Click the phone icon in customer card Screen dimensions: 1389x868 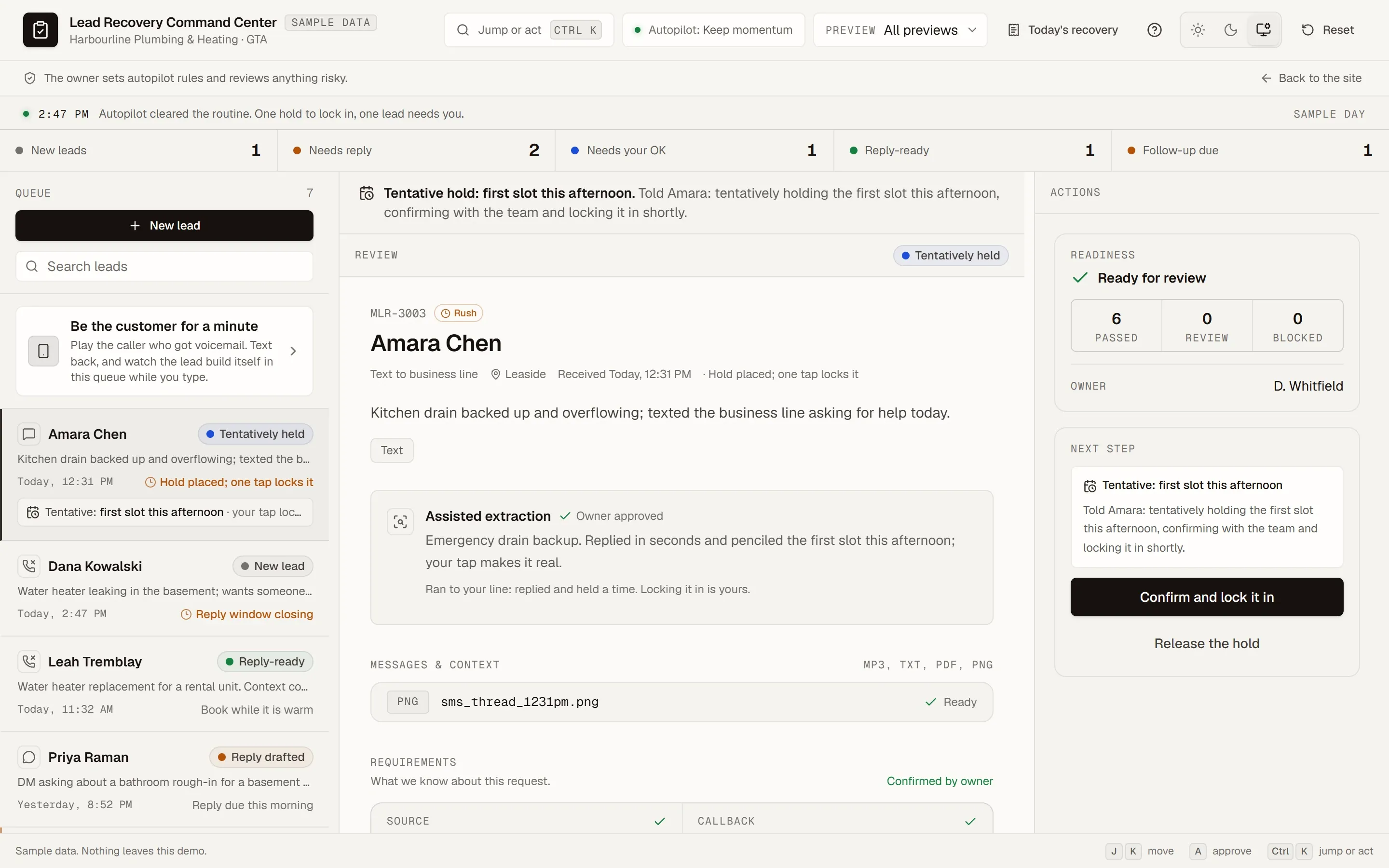coord(43,351)
